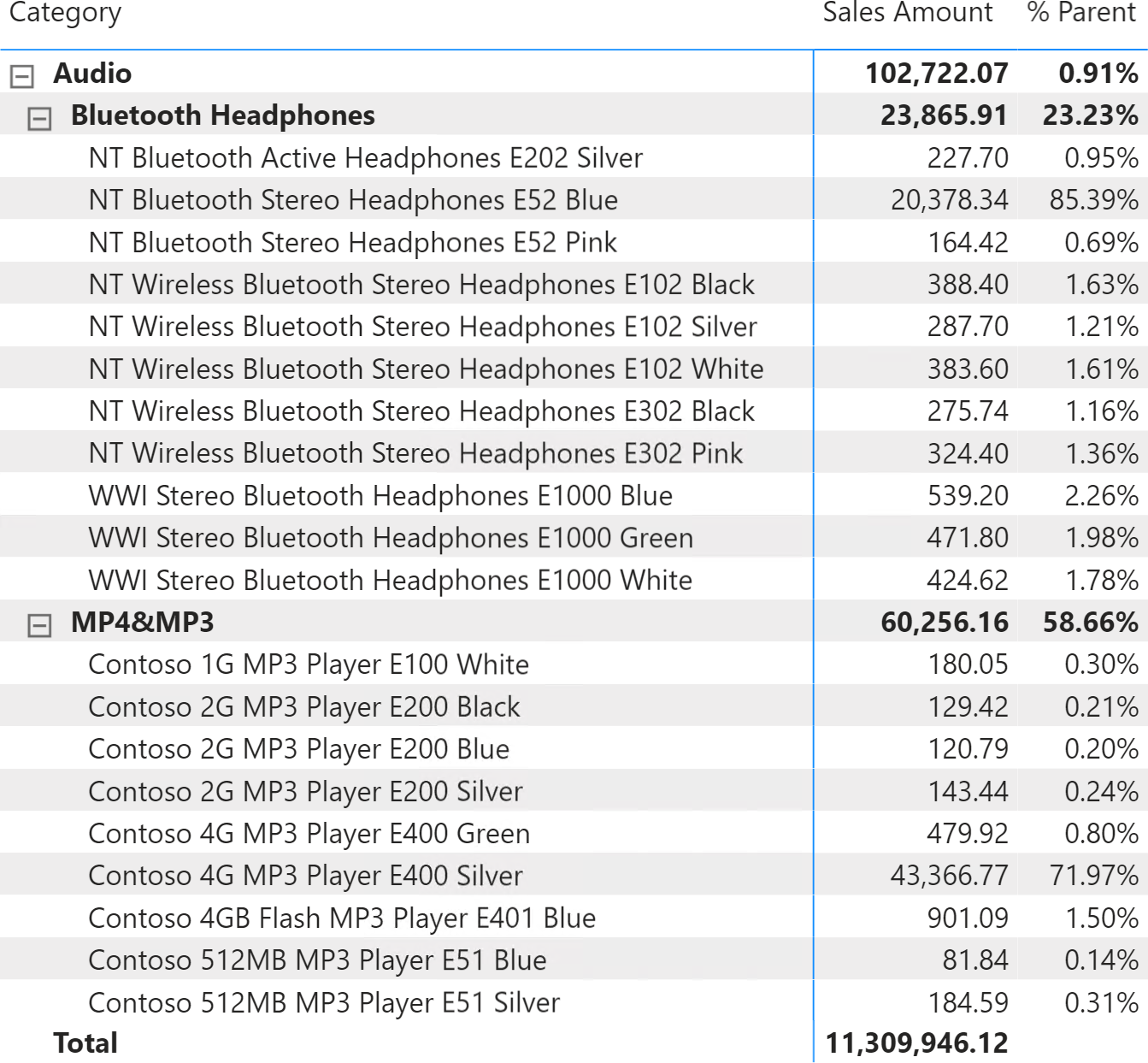1148x1063 pixels.
Task: Select WWI Stereo Bluetooth Headphones E1000 Blue
Action: click(x=381, y=496)
